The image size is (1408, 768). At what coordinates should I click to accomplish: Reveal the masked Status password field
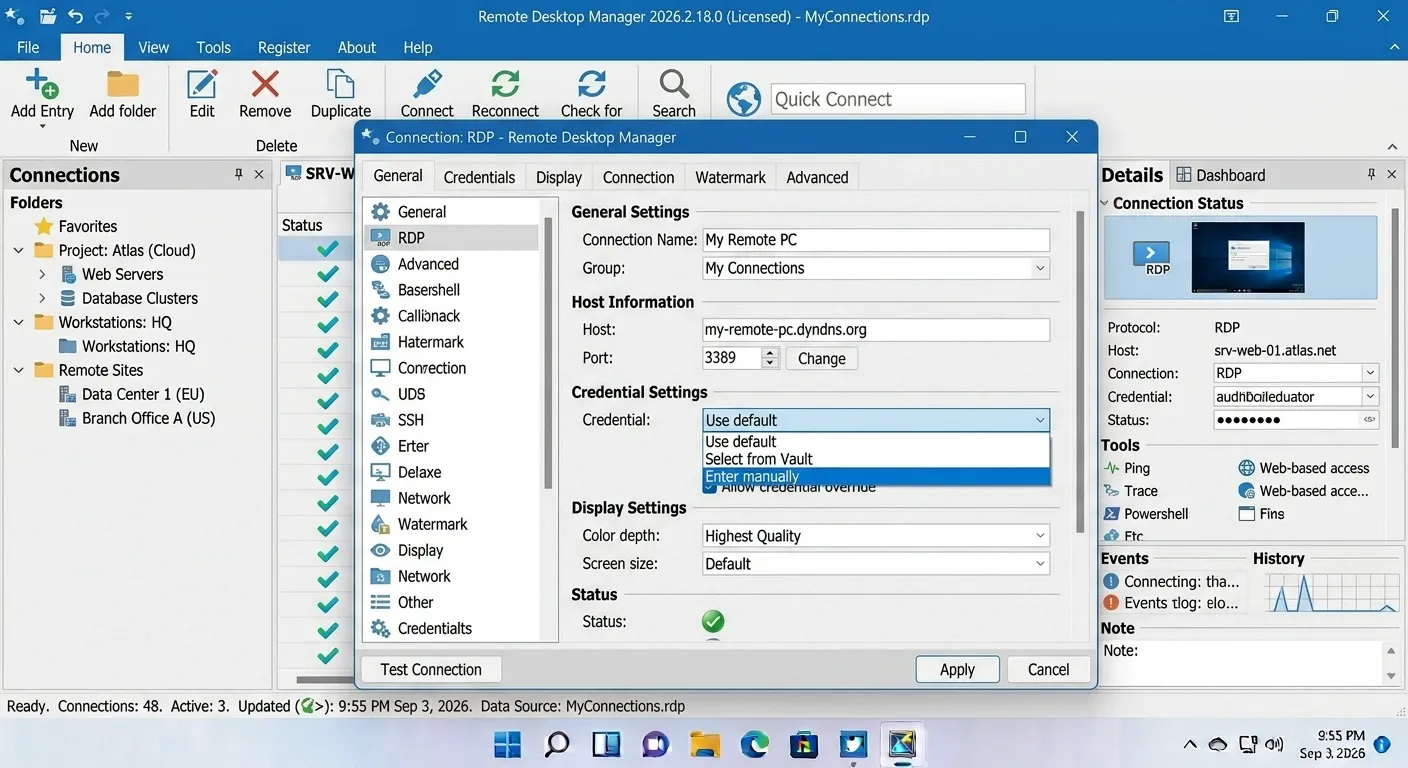pyautogui.click(x=1370, y=420)
